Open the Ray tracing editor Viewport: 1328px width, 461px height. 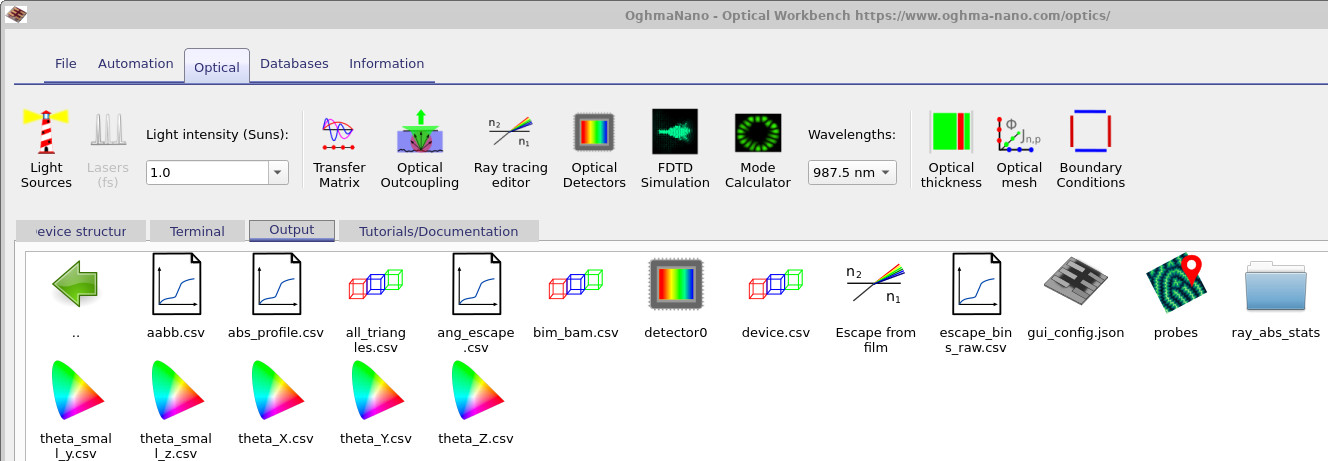[510, 148]
